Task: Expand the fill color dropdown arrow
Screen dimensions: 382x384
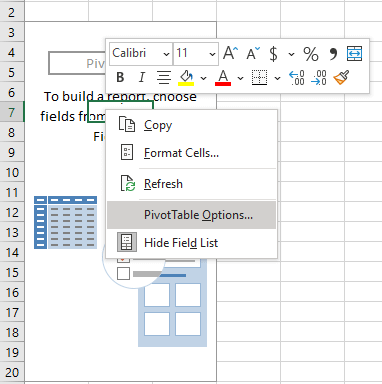Action: [203, 78]
